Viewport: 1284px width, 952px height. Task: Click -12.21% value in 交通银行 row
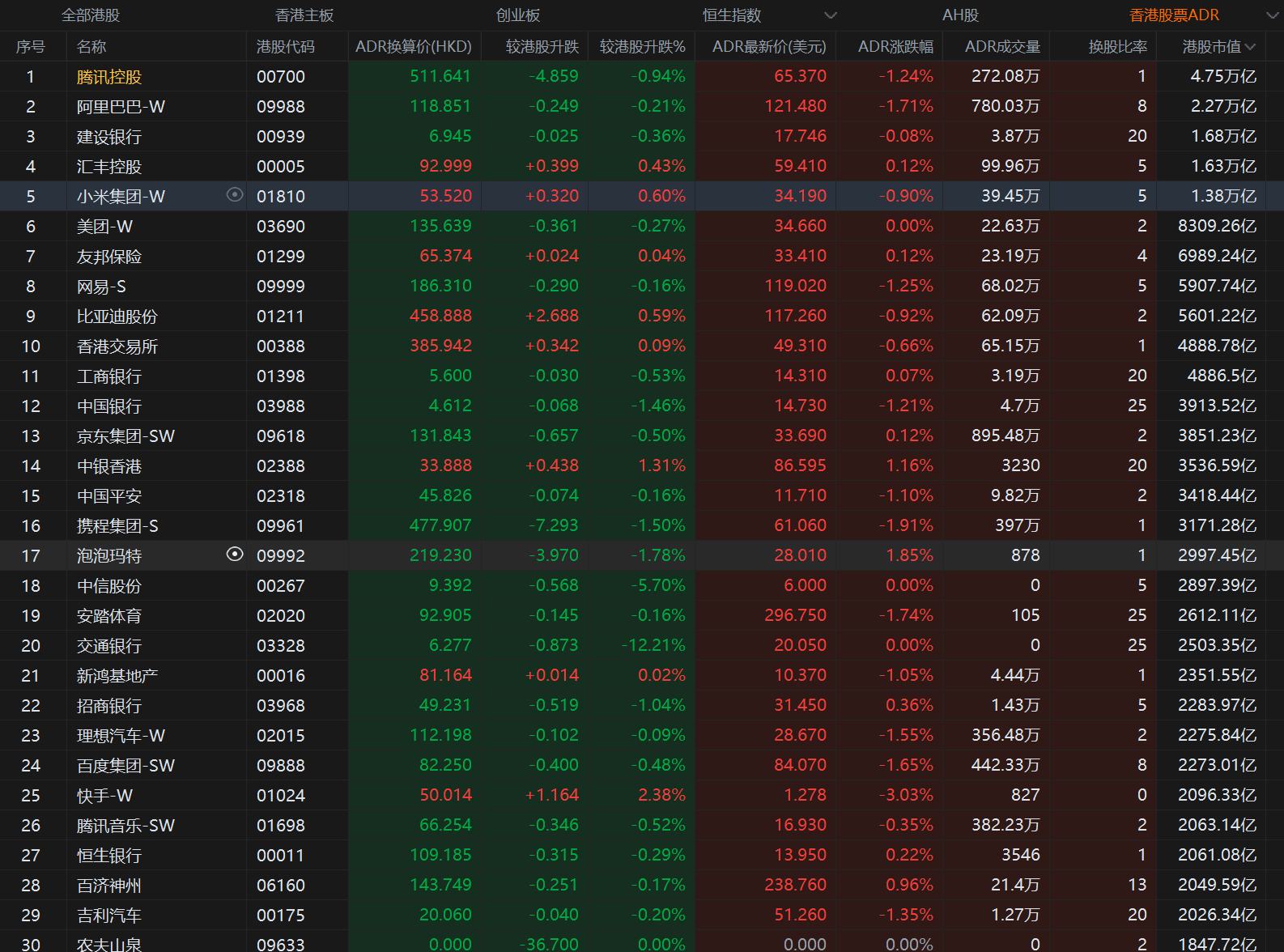[653, 645]
